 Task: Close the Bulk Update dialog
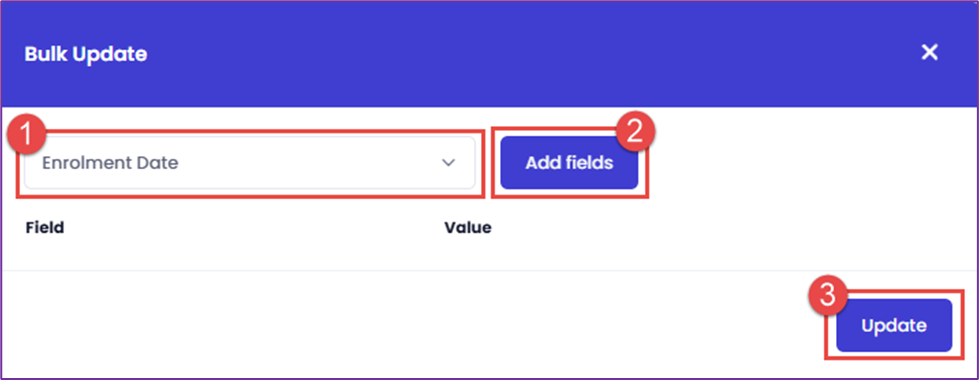pos(930,52)
